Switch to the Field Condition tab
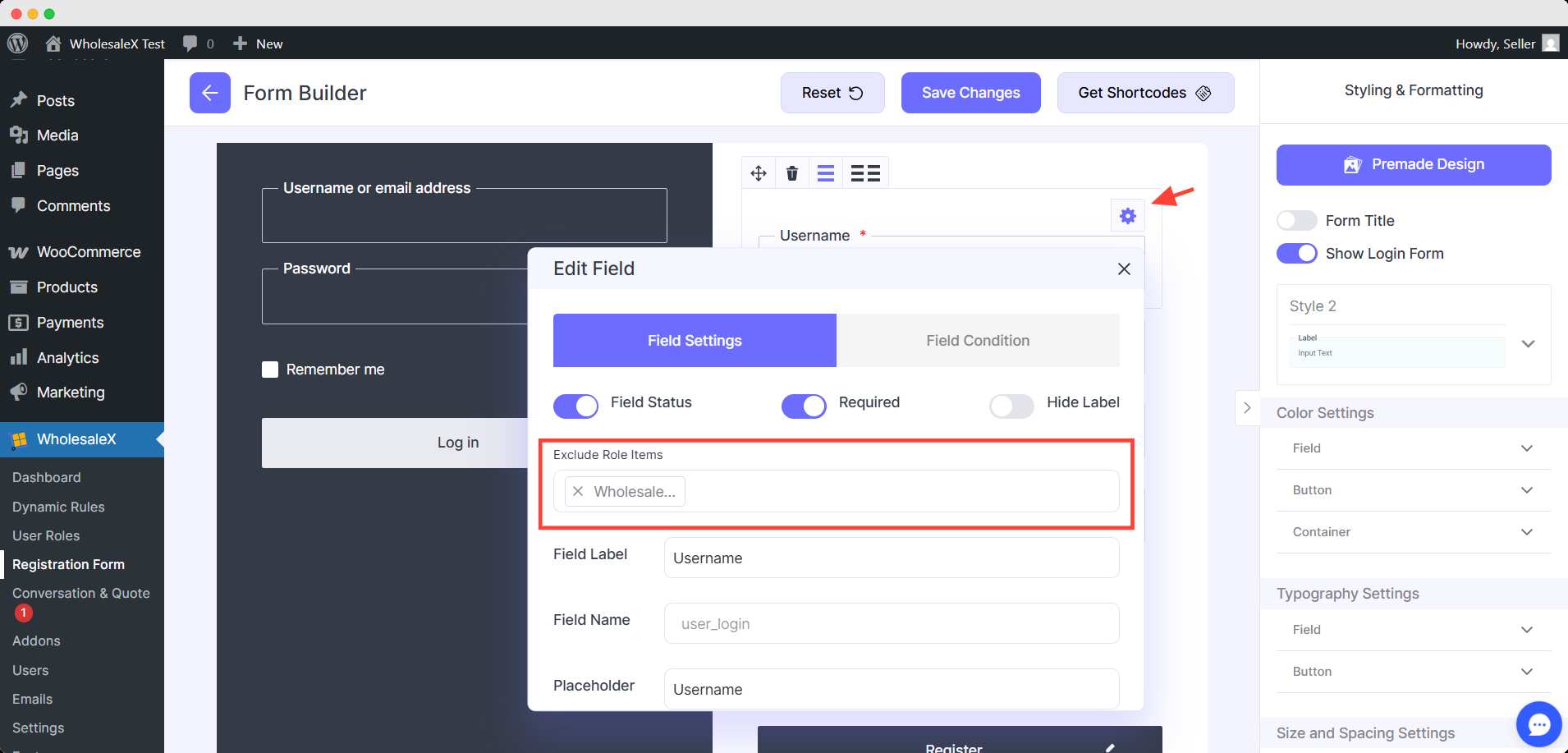This screenshot has width=1568, height=753. click(977, 341)
